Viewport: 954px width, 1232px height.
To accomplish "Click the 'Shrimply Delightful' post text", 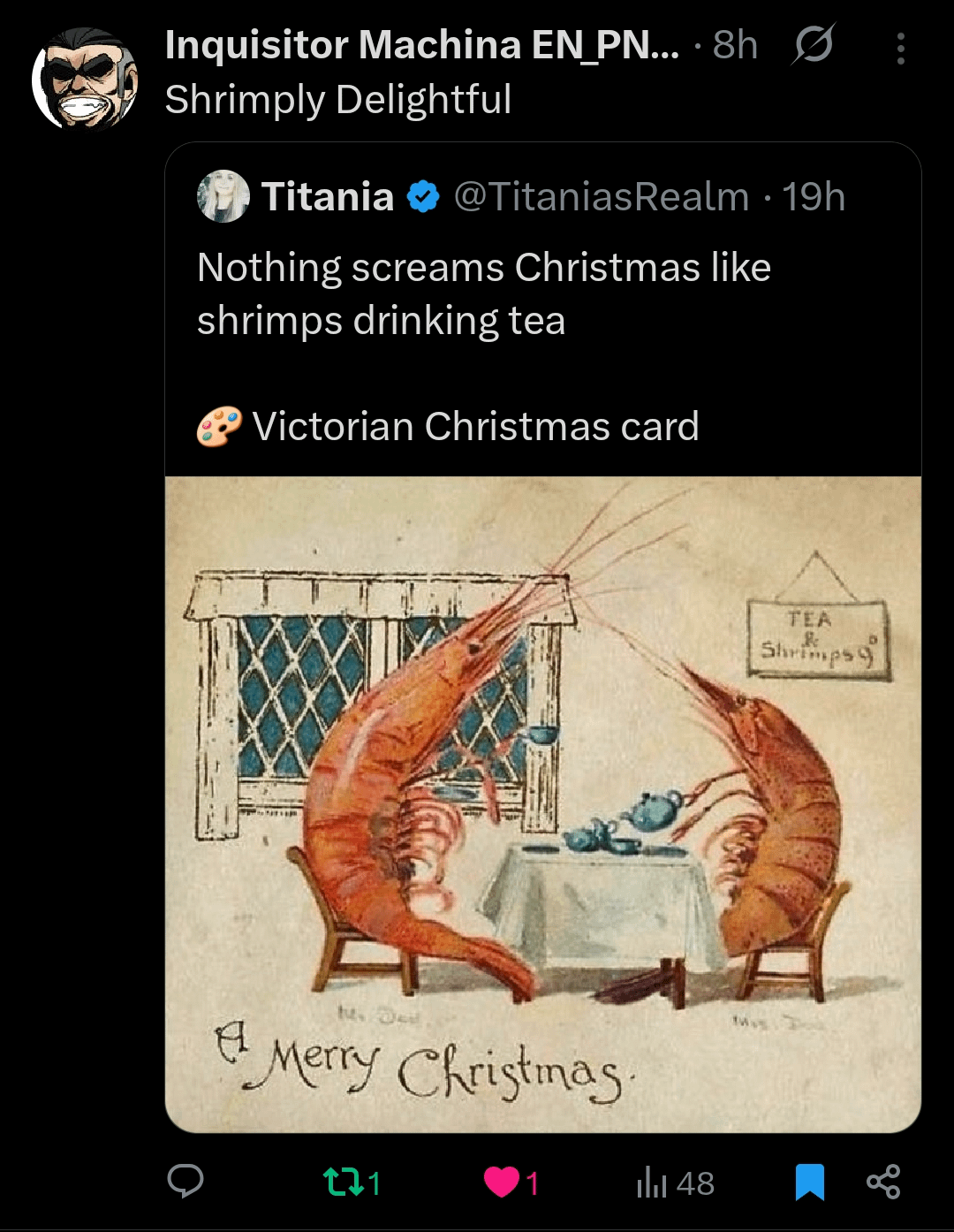I will click(x=338, y=99).
